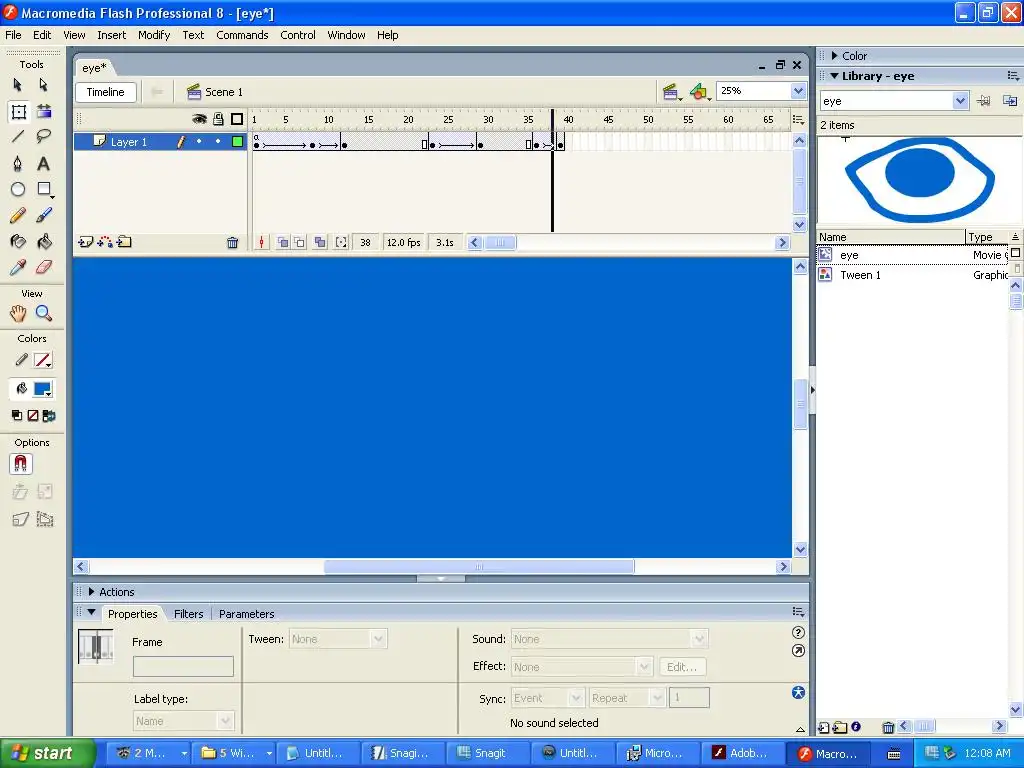Image resolution: width=1024 pixels, height=768 pixels.
Task: Toggle Onion Skin Outlines button
Action: [299, 243]
